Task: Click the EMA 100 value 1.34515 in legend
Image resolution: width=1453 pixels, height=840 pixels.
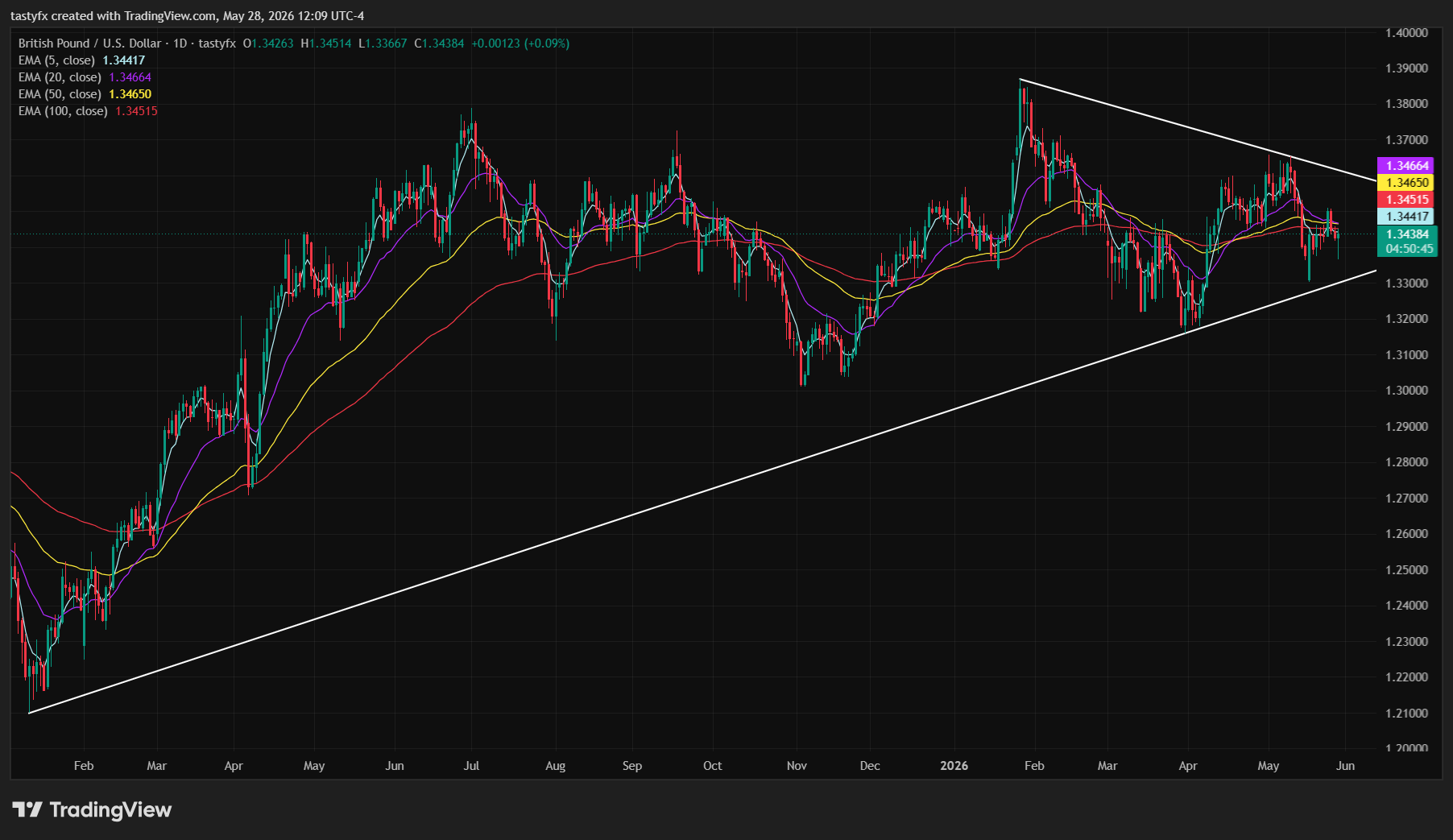Action: [x=137, y=111]
